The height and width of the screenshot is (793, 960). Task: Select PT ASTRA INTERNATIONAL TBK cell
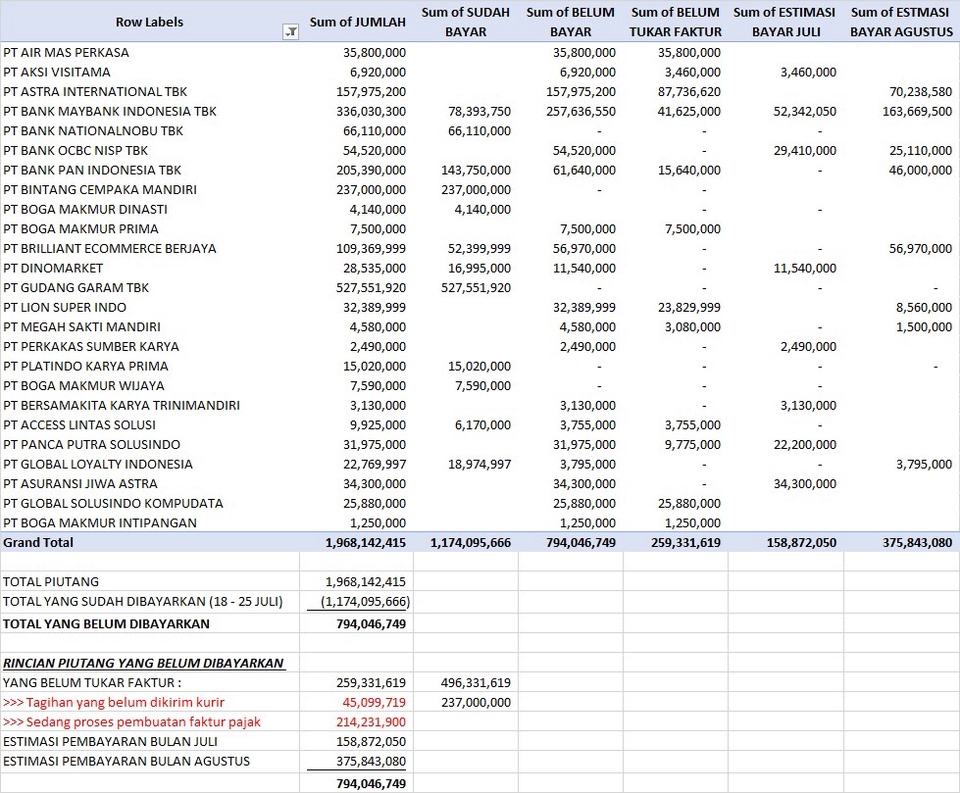point(95,92)
